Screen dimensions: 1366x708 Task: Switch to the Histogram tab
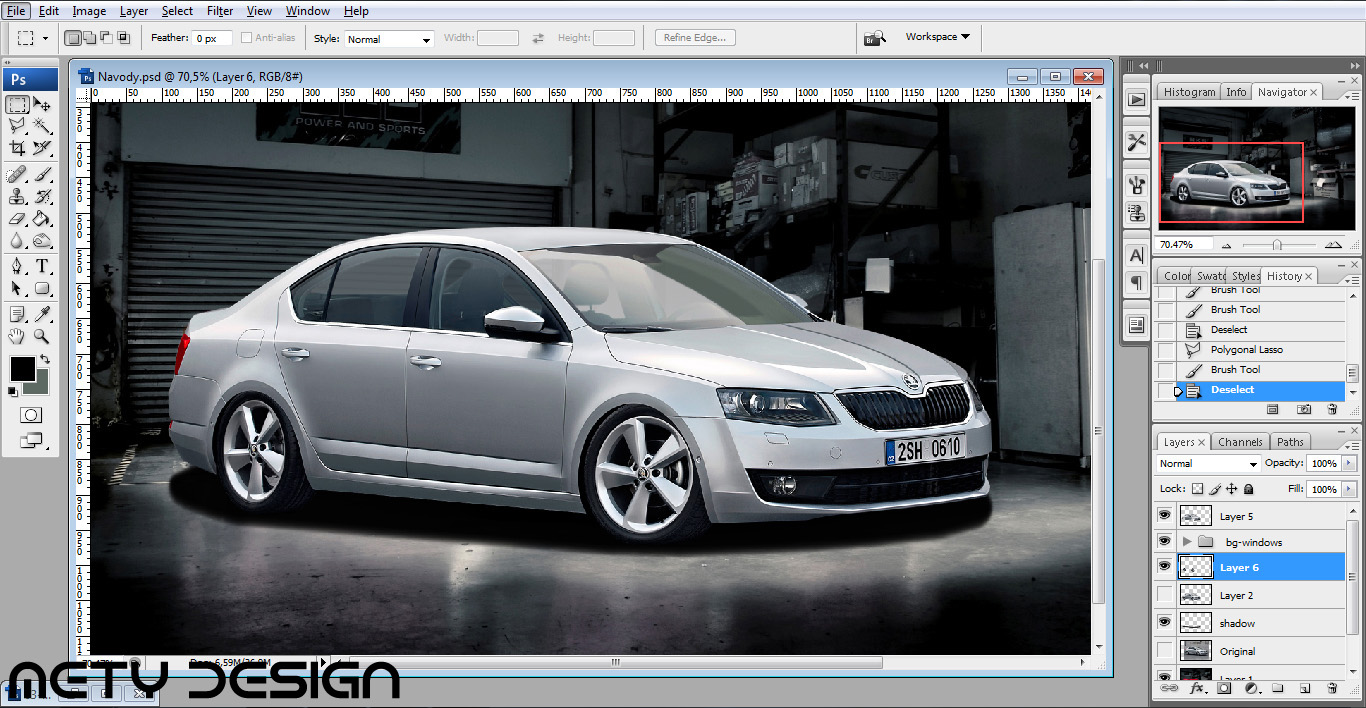click(x=1189, y=92)
